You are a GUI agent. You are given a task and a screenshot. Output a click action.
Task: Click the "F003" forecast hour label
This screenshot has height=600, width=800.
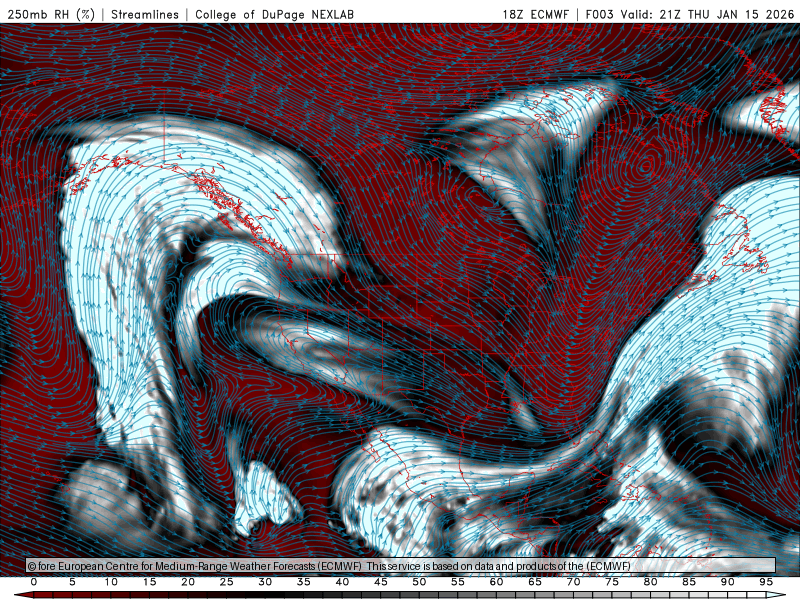click(599, 14)
